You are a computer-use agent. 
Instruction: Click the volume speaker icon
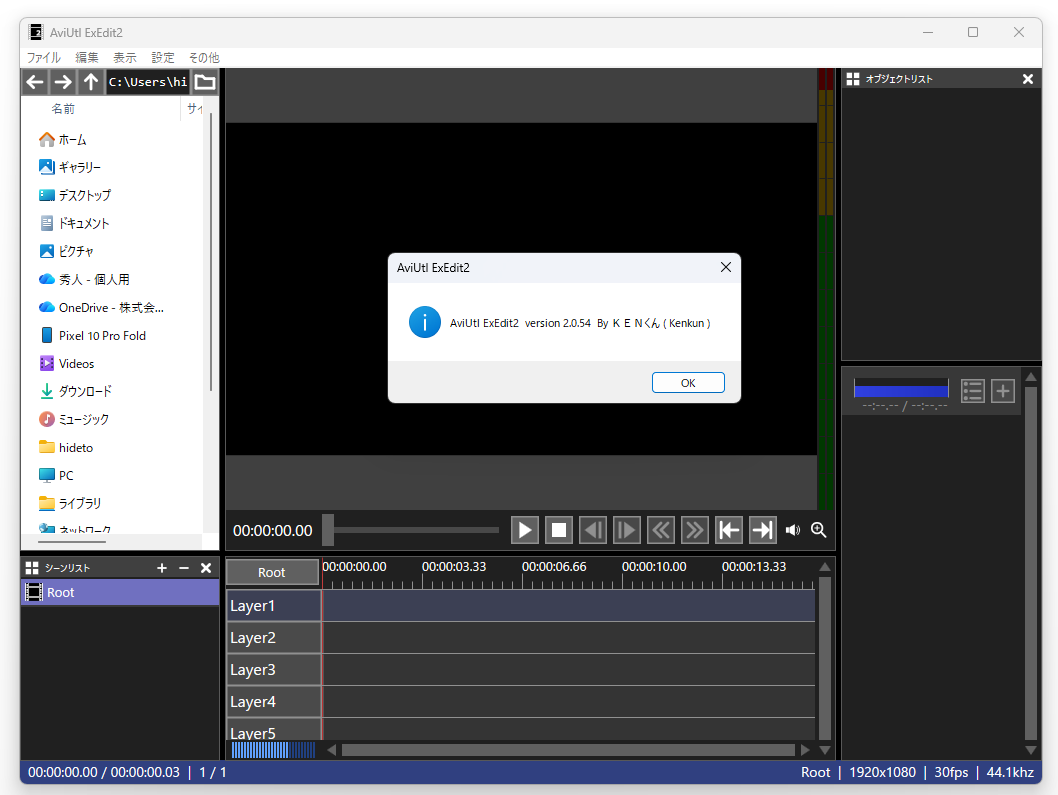(793, 530)
